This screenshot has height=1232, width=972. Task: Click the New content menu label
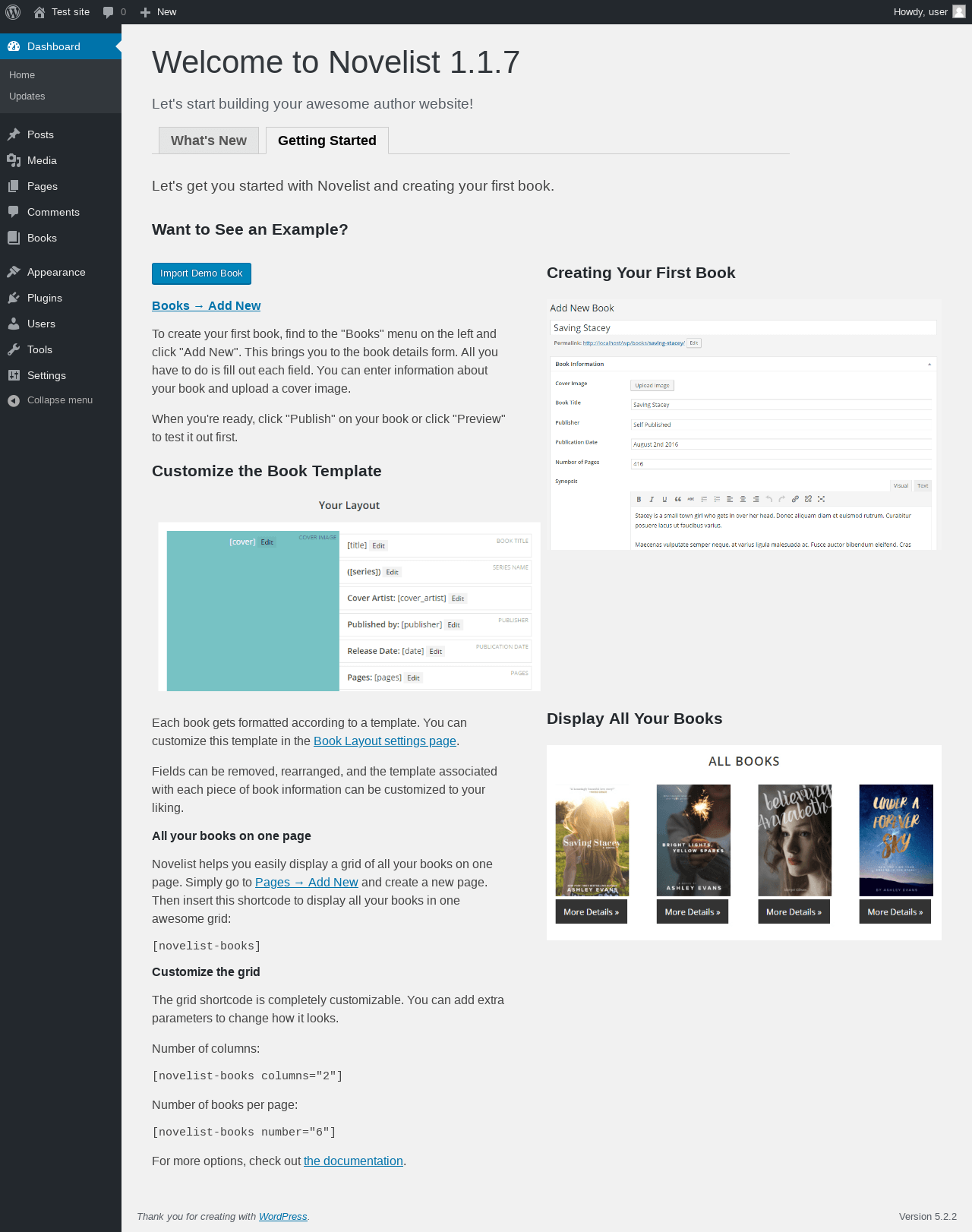(166, 12)
